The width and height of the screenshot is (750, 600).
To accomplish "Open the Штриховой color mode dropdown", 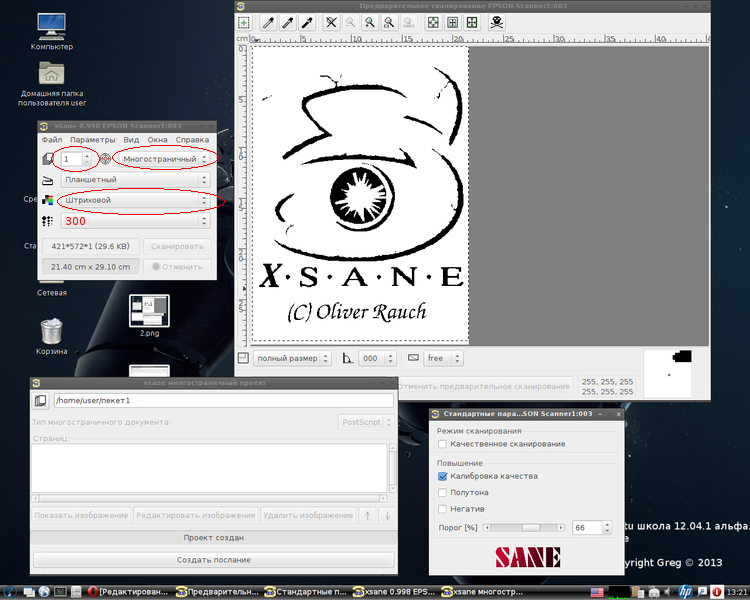I will [135, 200].
